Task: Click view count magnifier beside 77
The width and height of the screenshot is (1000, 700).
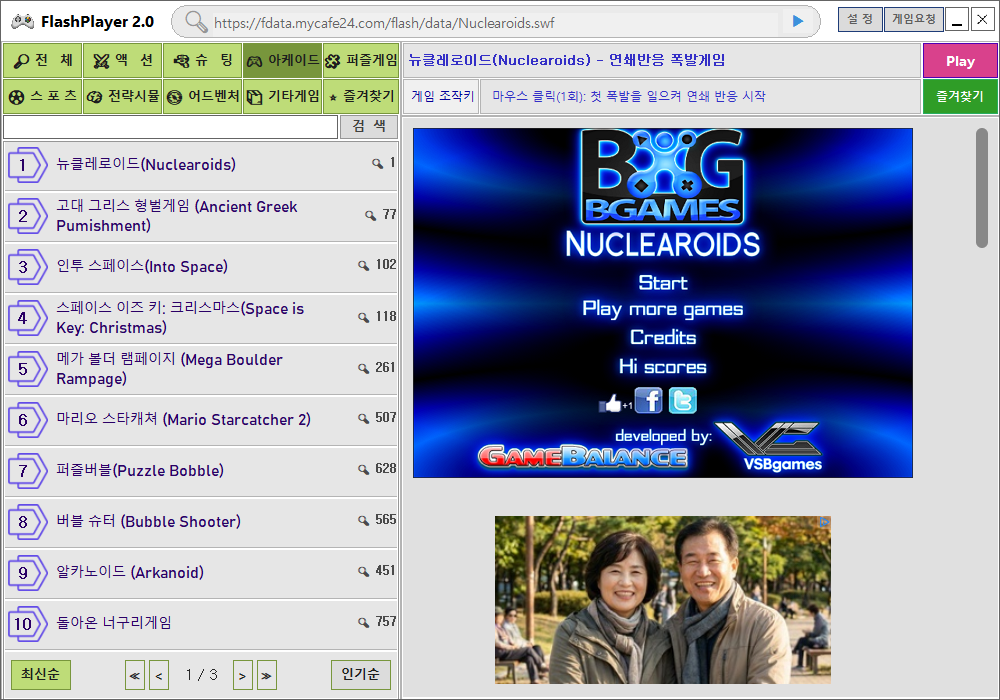Action: point(370,215)
